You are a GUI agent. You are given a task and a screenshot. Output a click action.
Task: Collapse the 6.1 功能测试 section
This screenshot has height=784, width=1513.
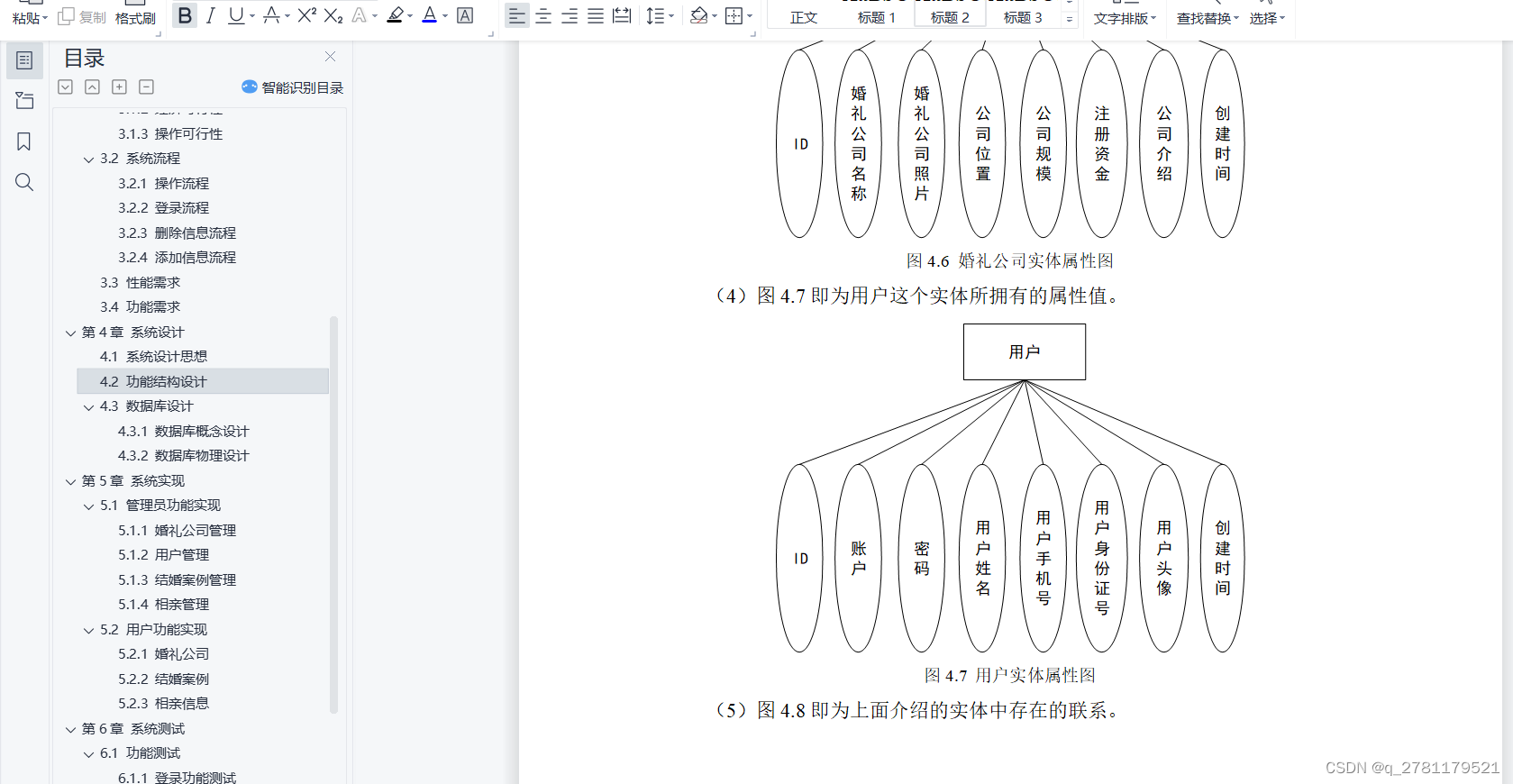[x=88, y=754]
